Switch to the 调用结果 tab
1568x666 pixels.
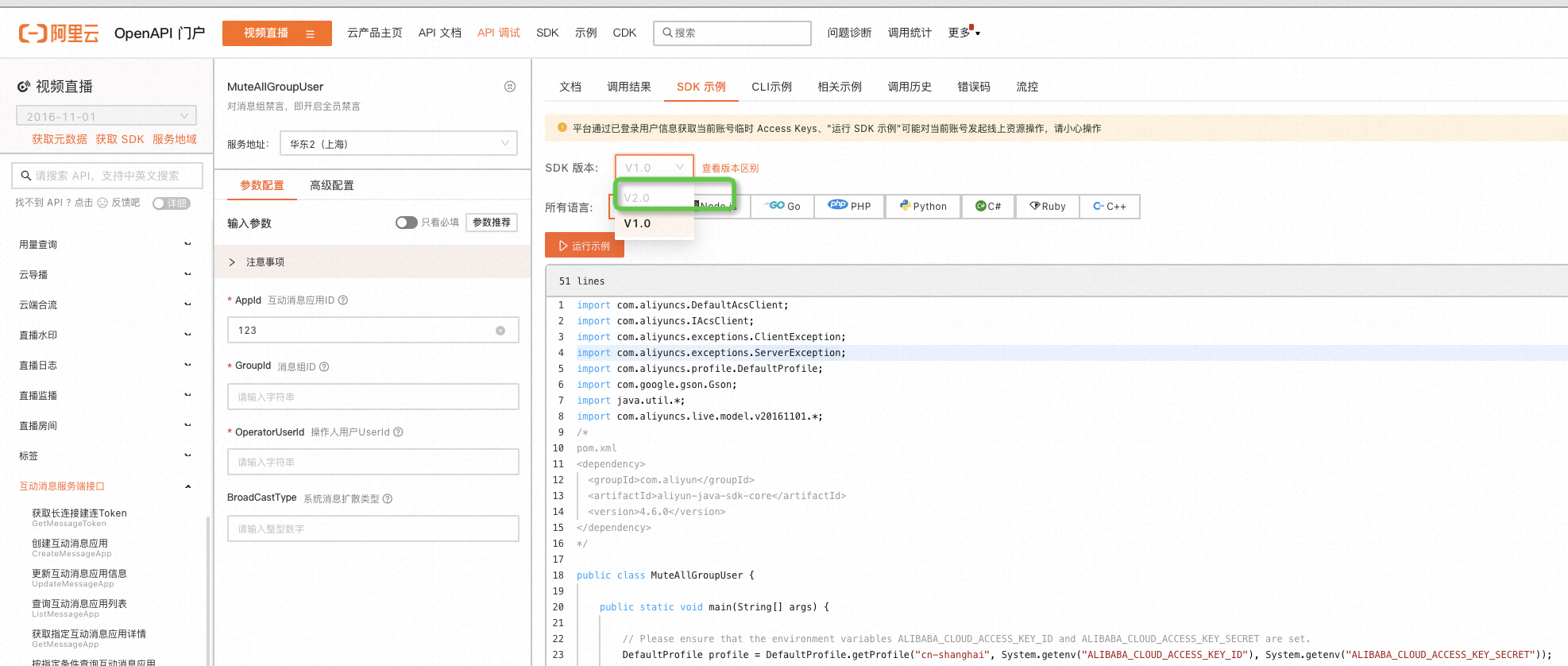point(629,87)
